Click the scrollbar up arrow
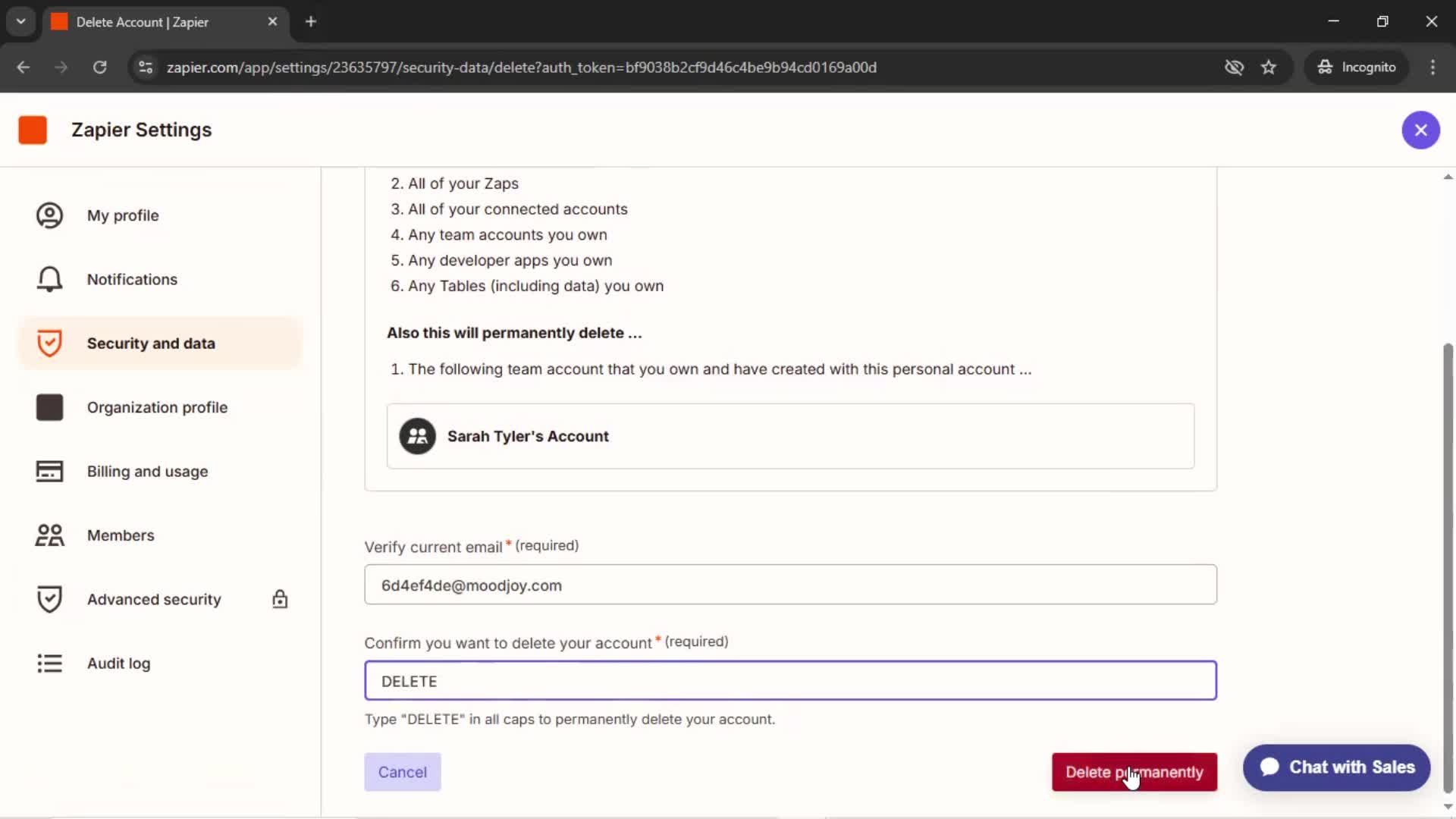1456x819 pixels. (1448, 177)
